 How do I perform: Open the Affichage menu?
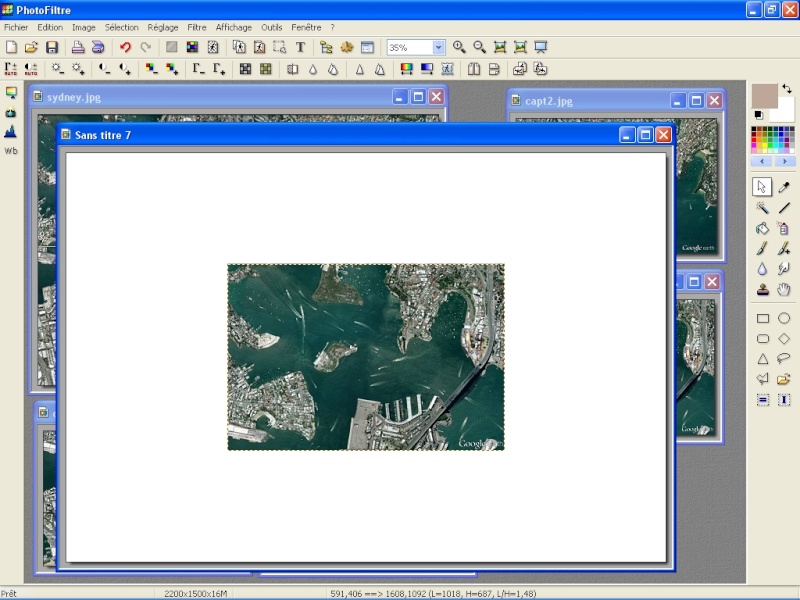(x=234, y=28)
